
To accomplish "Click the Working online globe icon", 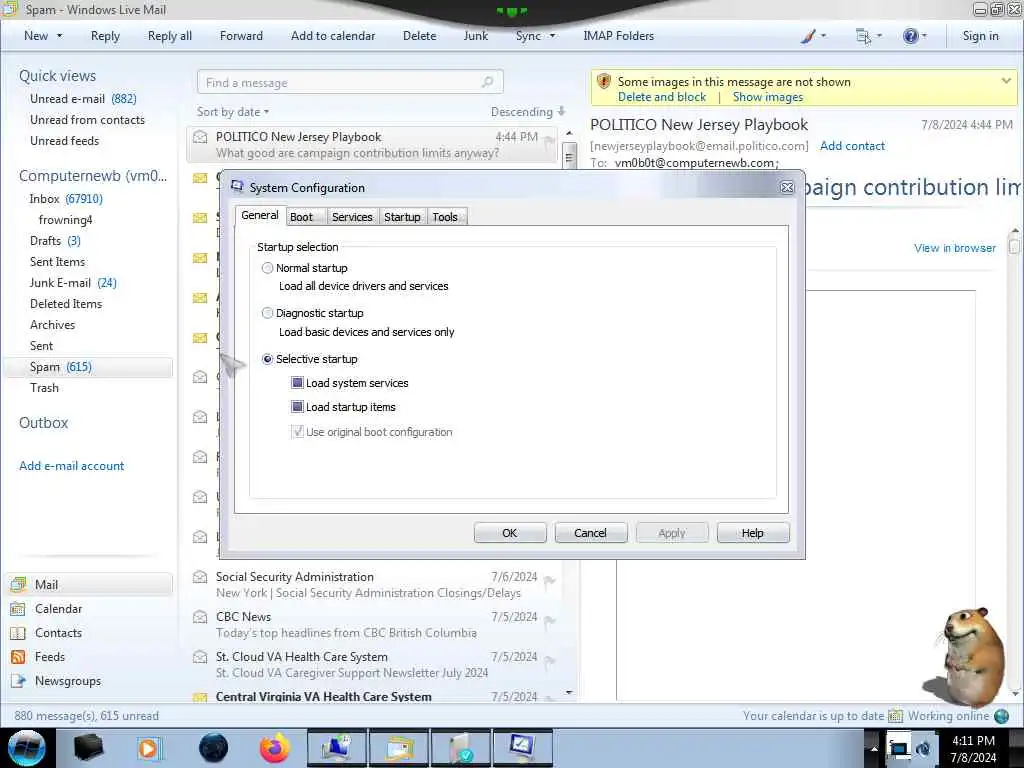I will (1001, 716).
